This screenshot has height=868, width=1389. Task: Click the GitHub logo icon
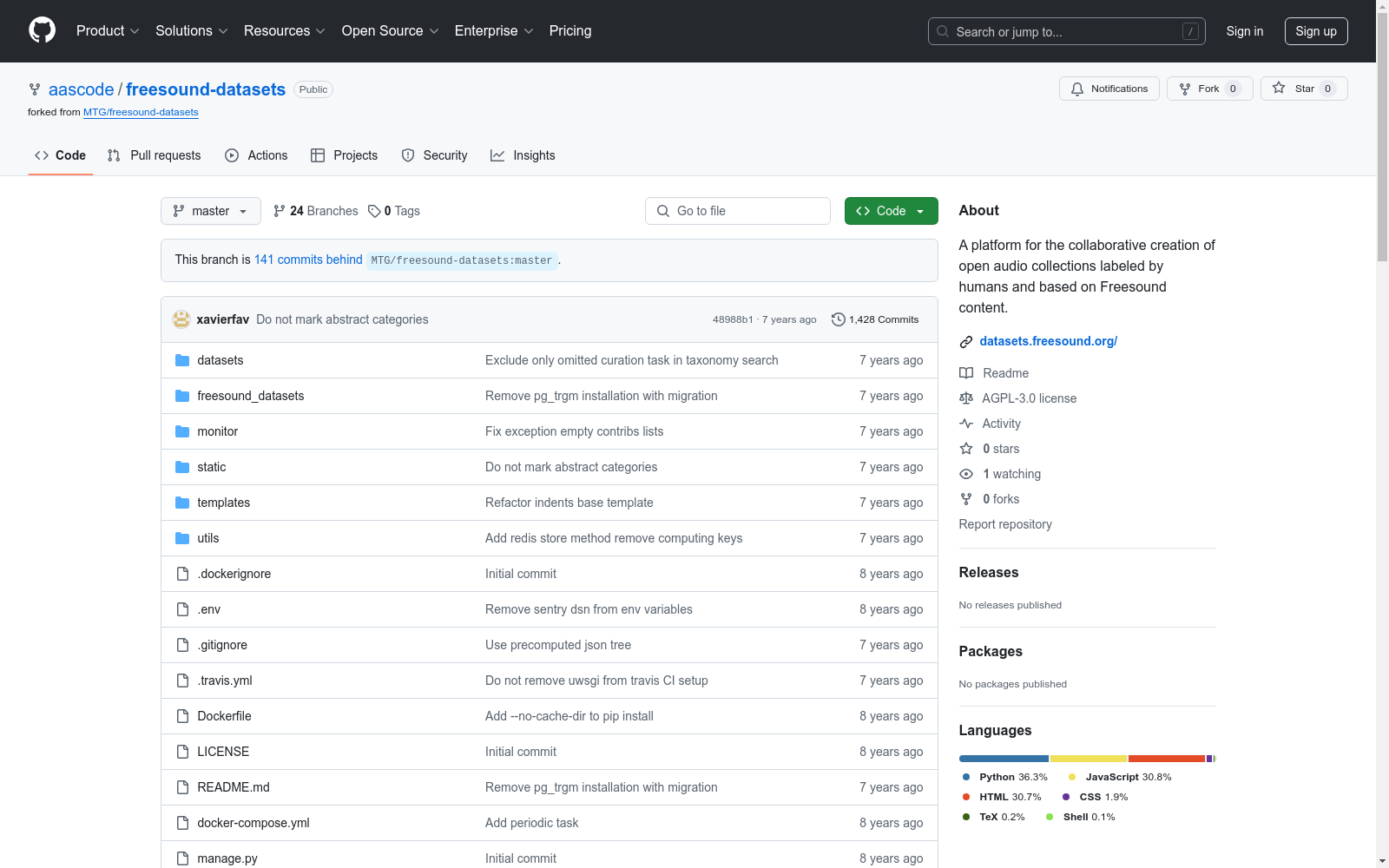click(x=42, y=30)
